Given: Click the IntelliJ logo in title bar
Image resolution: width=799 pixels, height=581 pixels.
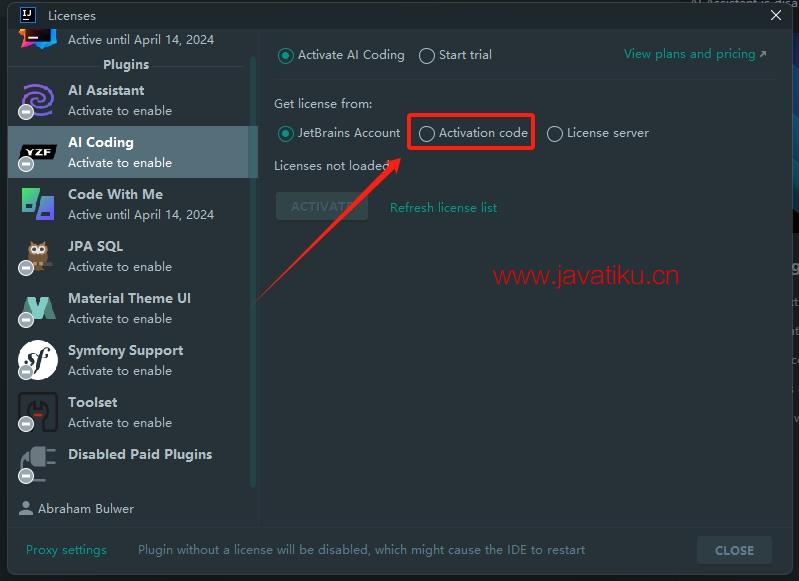Looking at the screenshot, I should tap(28, 15).
